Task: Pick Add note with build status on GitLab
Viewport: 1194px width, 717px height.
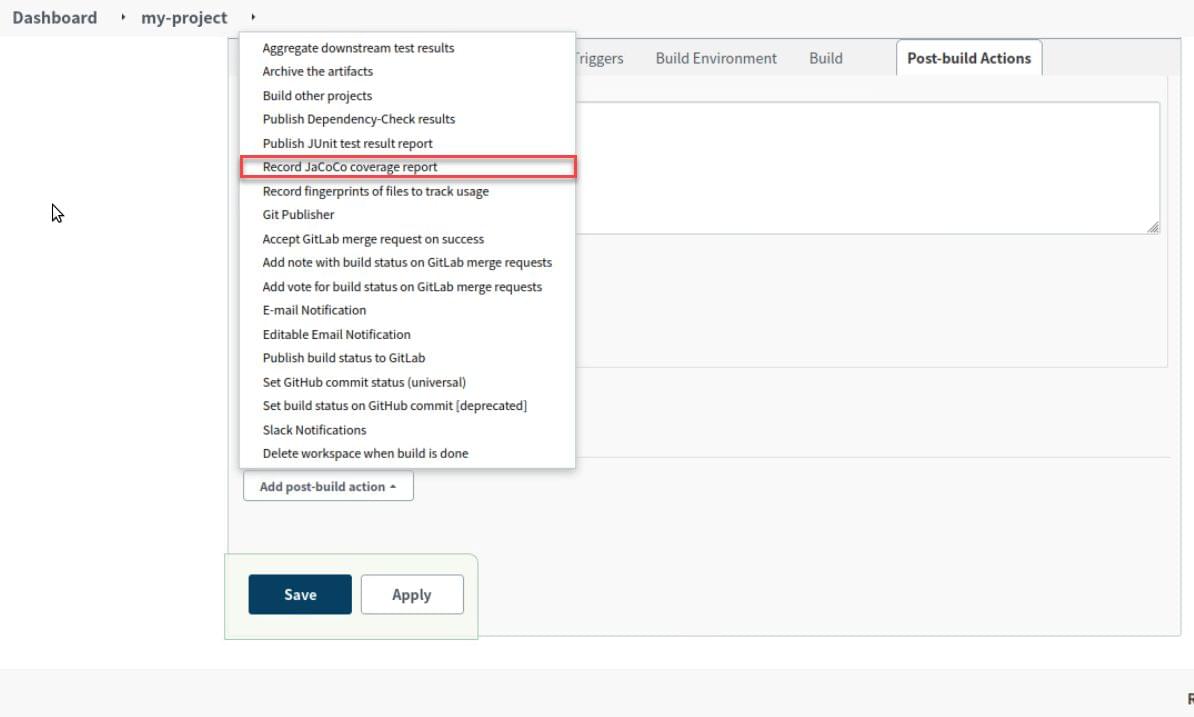Action: pos(407,263)
